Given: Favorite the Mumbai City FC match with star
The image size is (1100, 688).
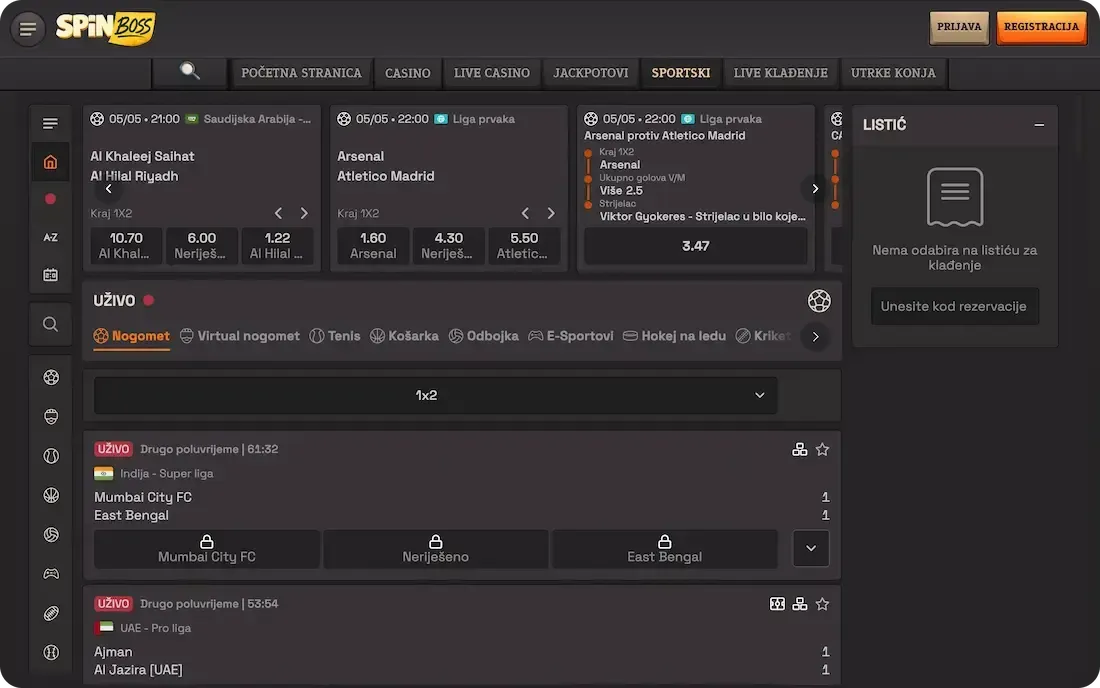Looking at the screenshot, I should [x=822, y=450].
